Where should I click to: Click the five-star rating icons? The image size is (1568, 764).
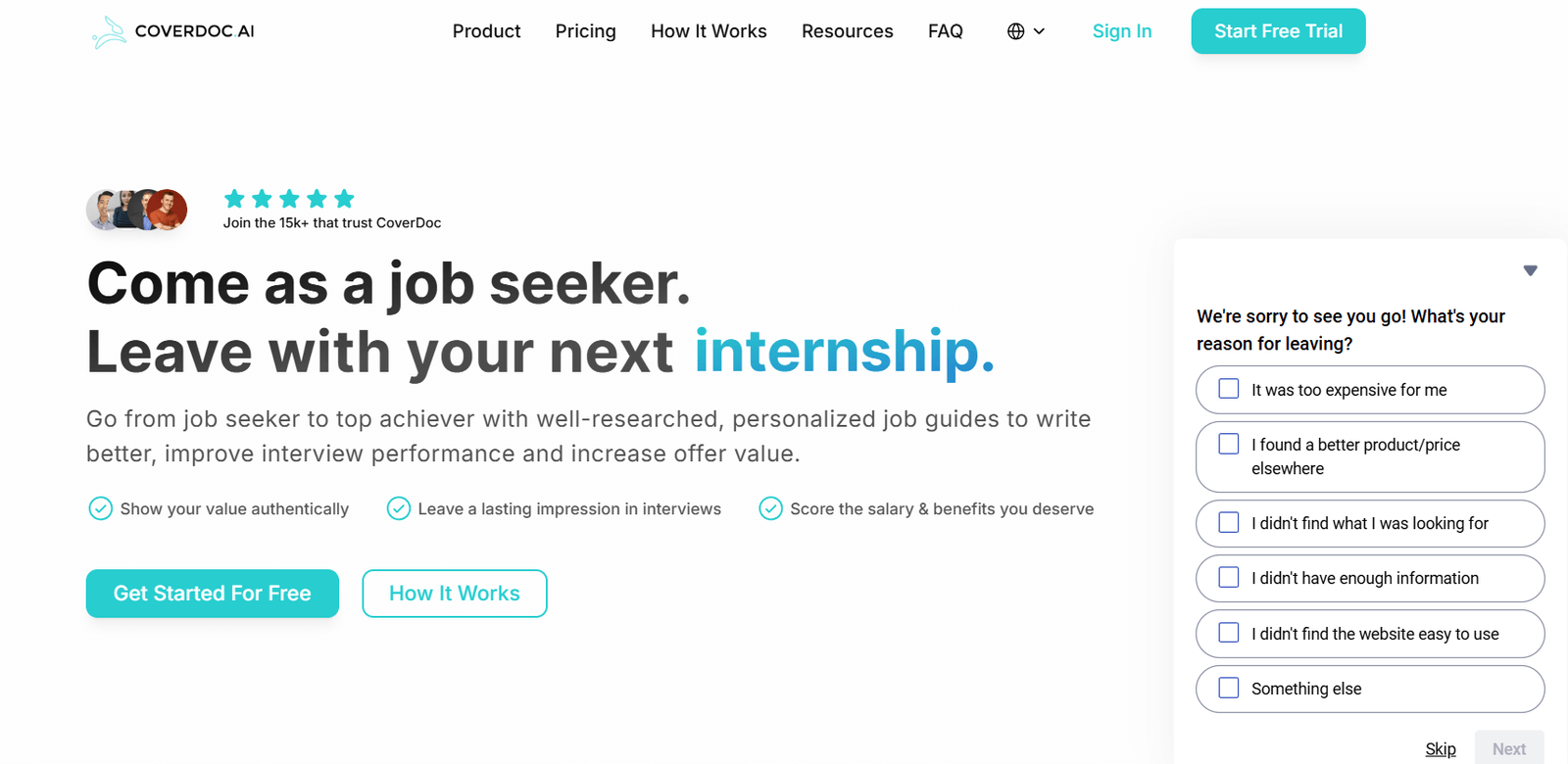coord(289,200)
